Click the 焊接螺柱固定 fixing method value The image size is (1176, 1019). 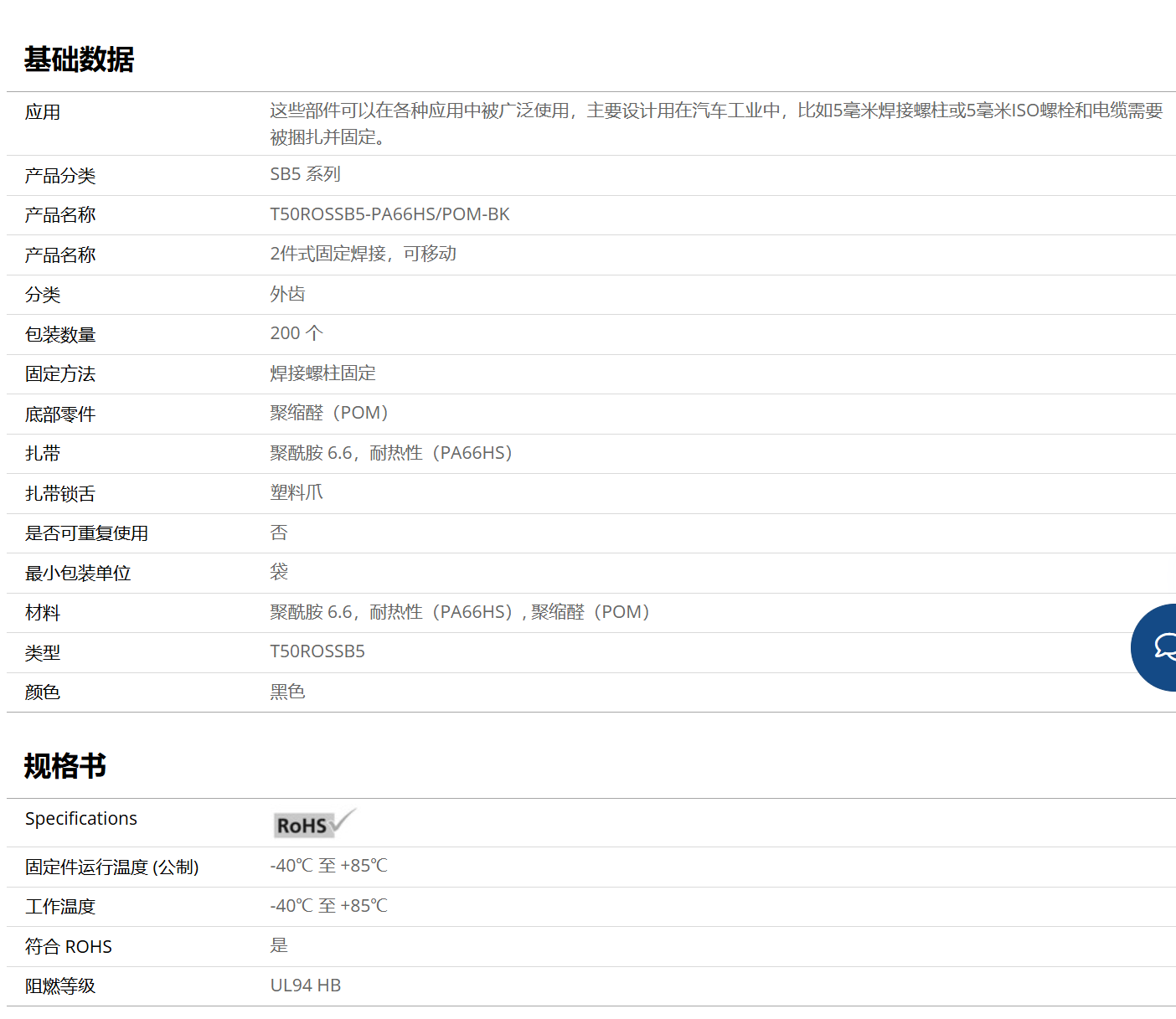coord(322,373)
